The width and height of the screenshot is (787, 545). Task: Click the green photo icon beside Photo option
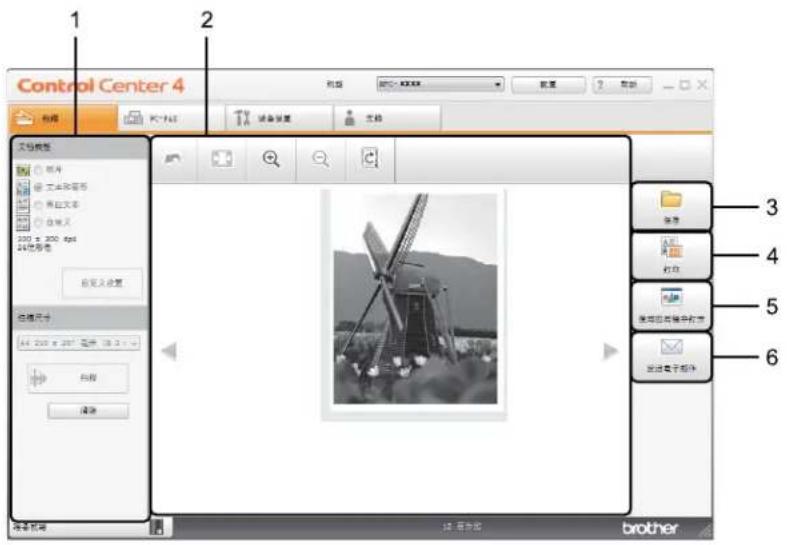tap(23, 171)
